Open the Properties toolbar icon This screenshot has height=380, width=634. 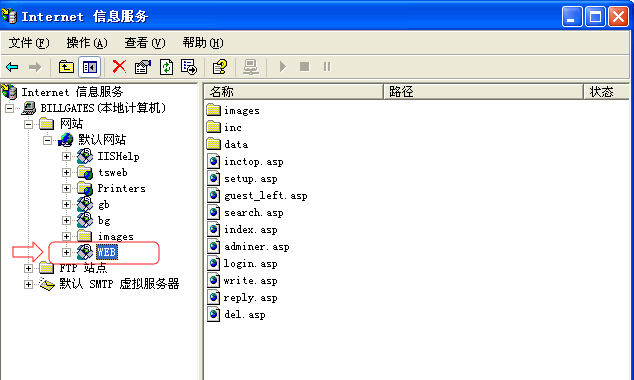click(x=143, y=67)
